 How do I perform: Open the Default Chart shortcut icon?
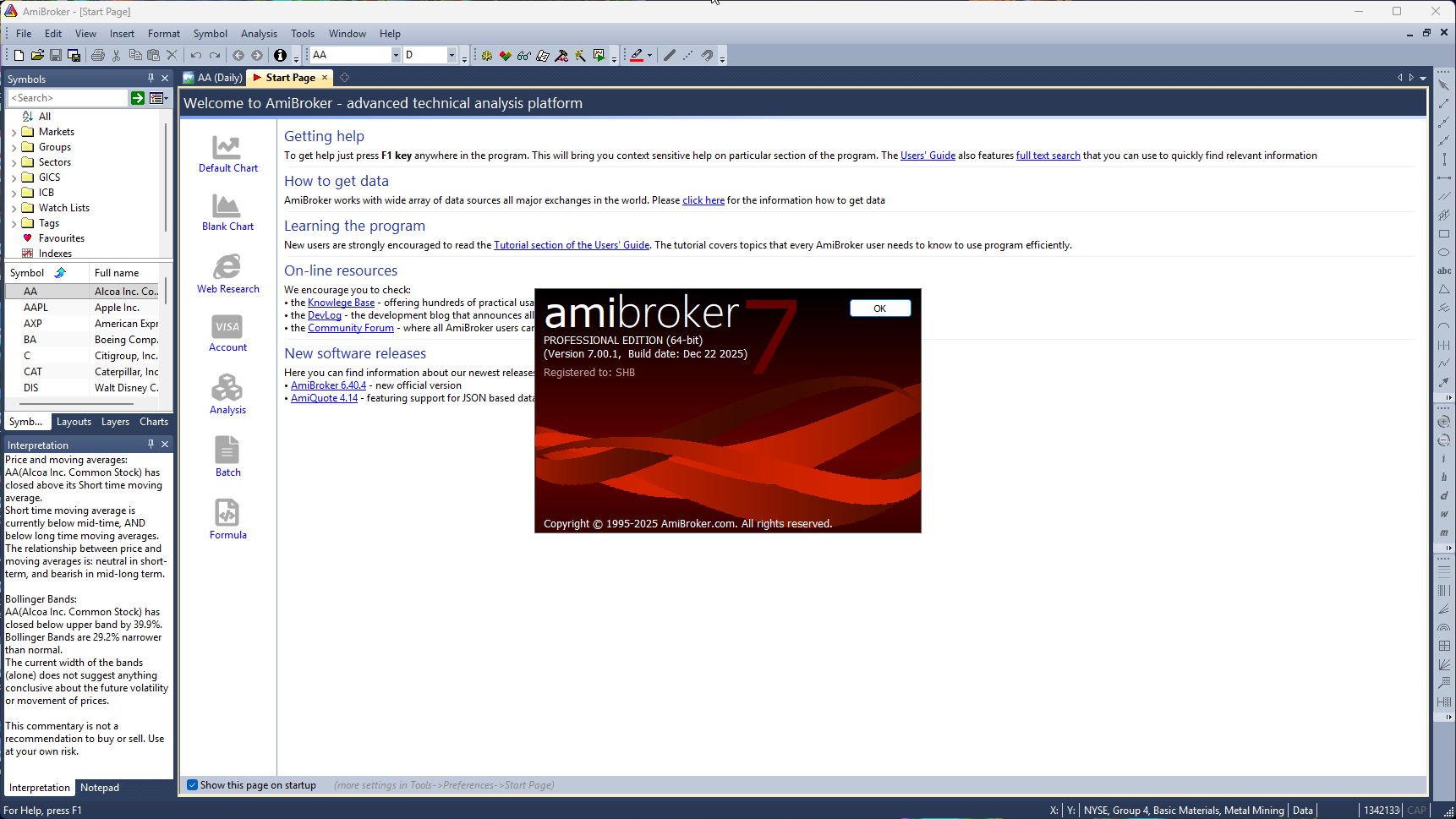[x=227, y=149]
